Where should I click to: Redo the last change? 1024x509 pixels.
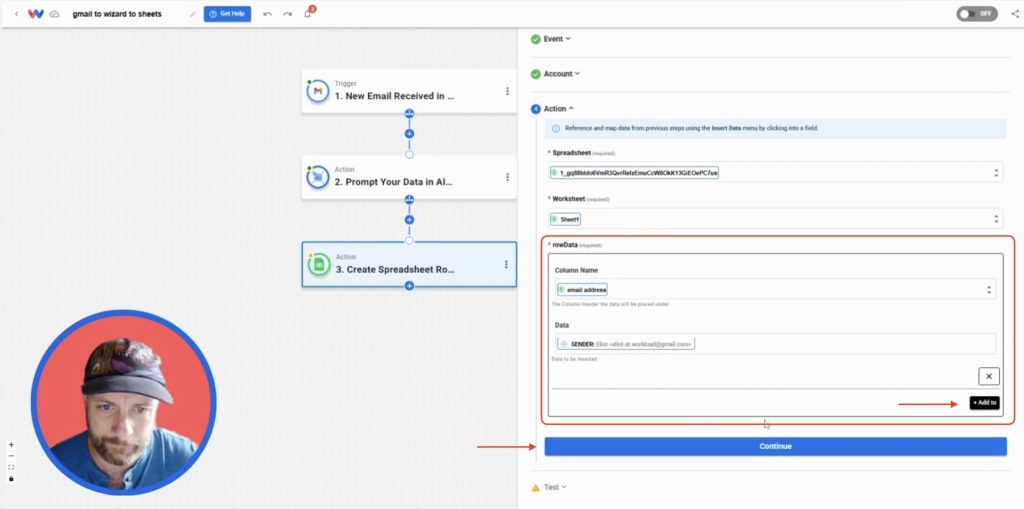point(287,14)
